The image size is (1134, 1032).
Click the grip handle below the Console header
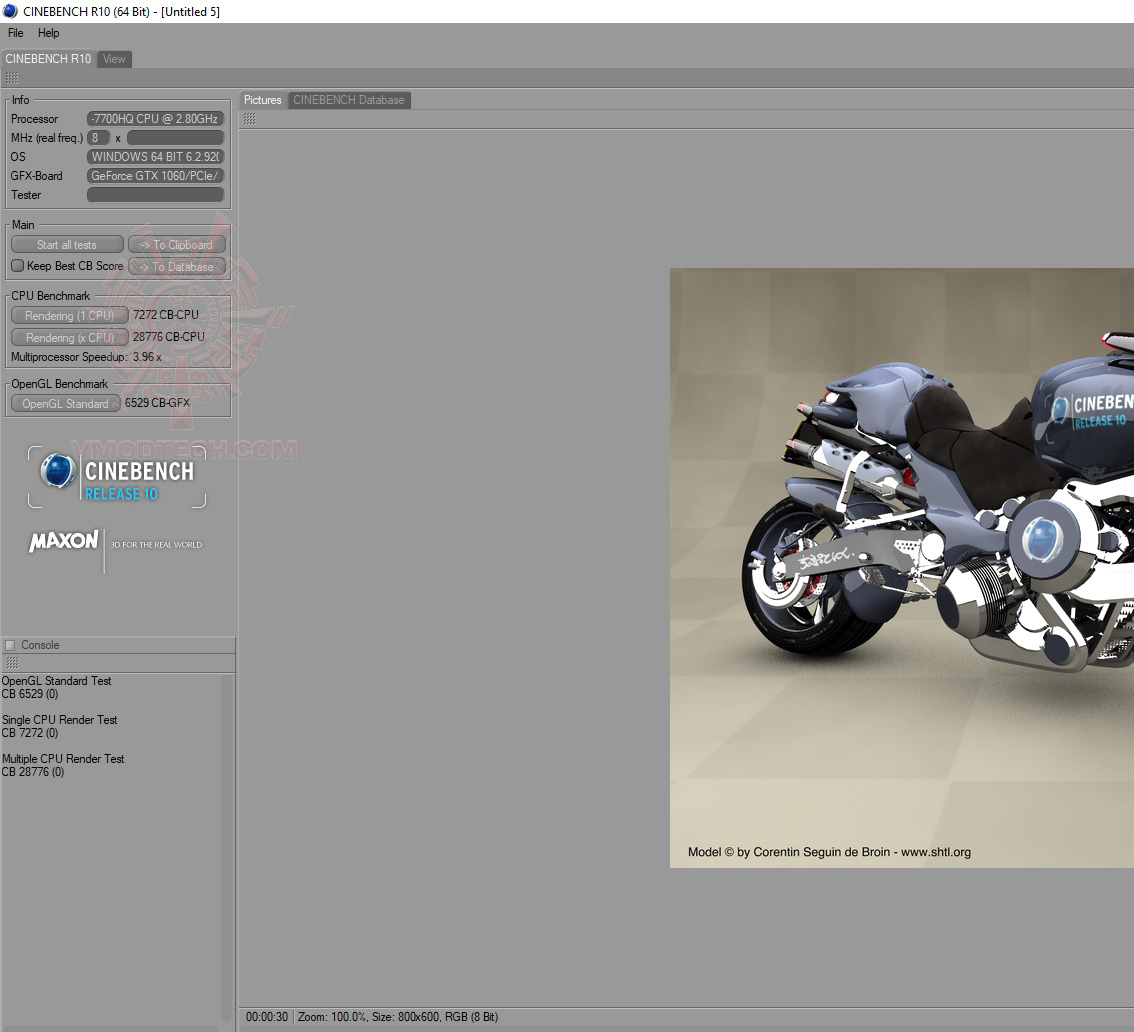(12, 663)
